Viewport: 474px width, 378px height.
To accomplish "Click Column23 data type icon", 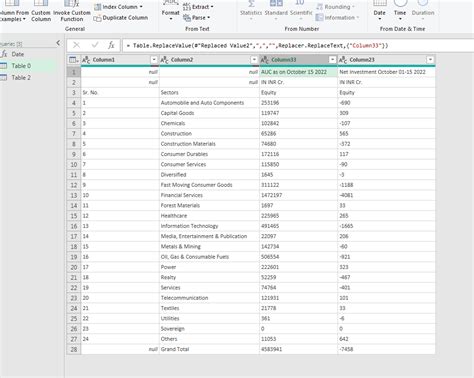I will coord(343,60).
